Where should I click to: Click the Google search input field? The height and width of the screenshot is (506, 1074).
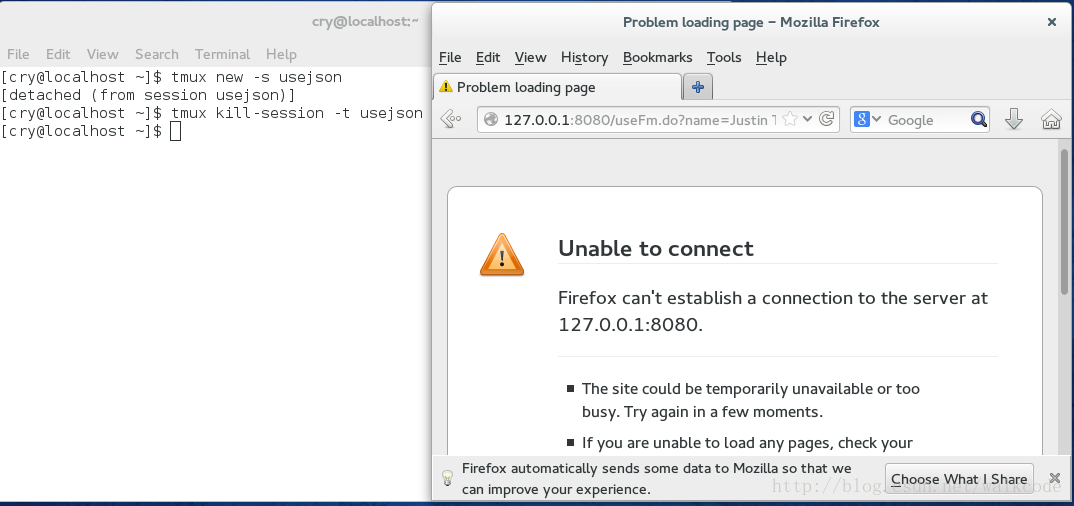point(926,120)
